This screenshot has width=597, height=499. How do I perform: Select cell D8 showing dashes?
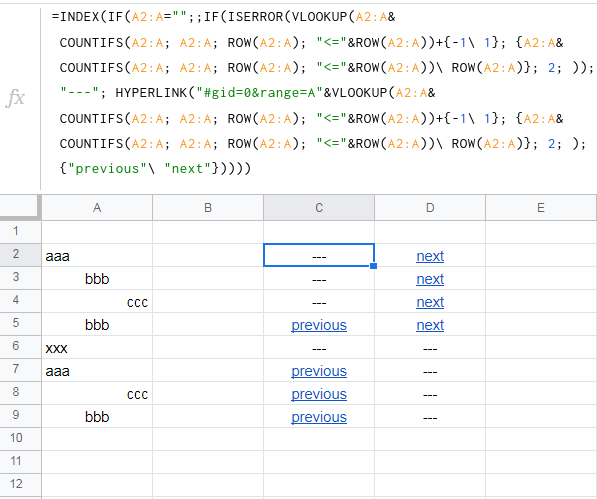[430, 393]
